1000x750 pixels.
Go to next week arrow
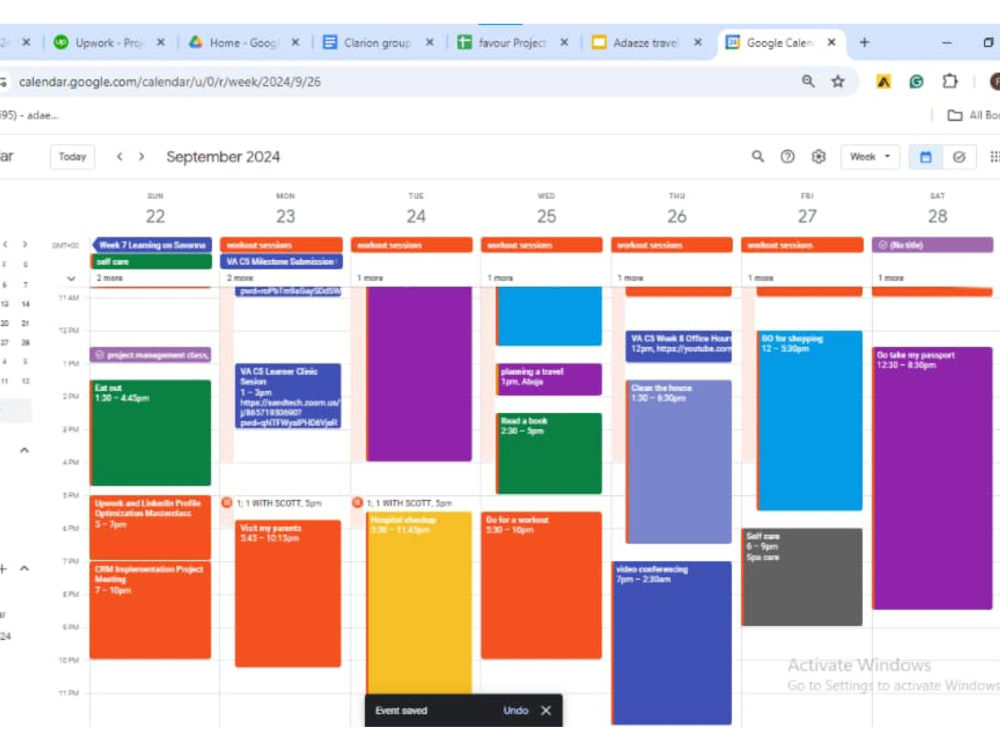pyautogui.click(x=142, y=156)
